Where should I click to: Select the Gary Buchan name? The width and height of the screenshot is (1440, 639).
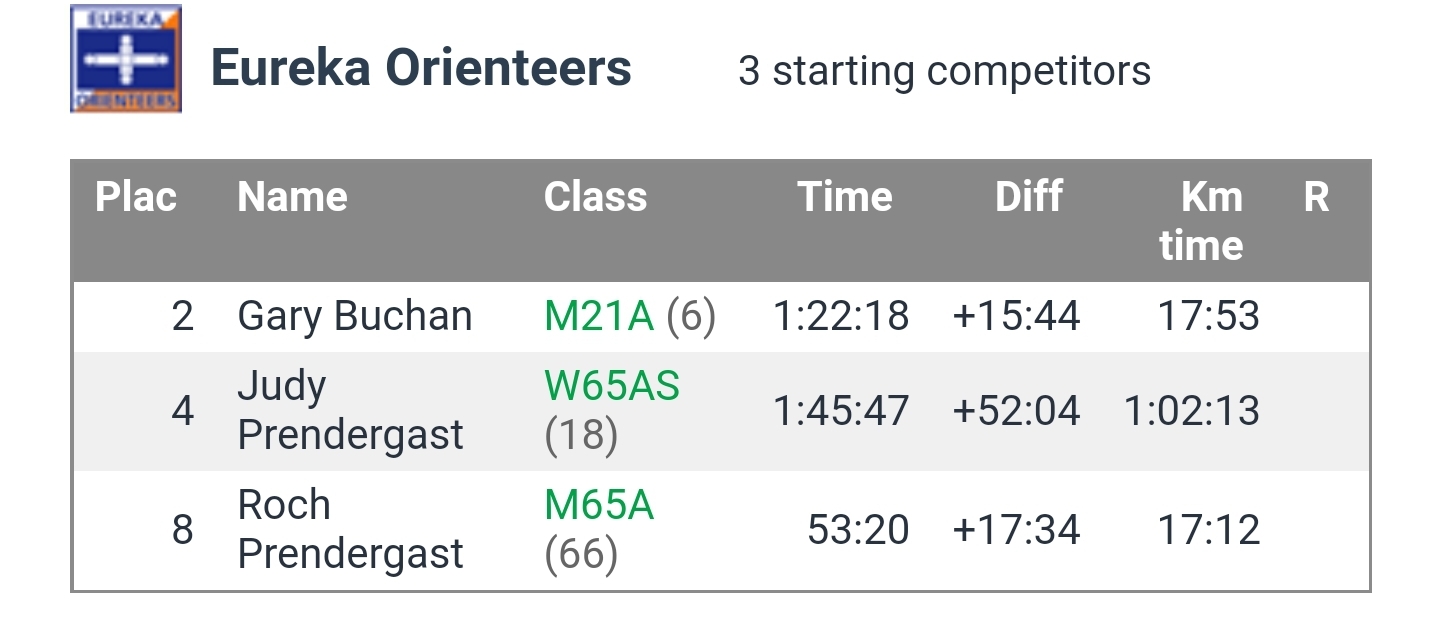tap(354, 316)
